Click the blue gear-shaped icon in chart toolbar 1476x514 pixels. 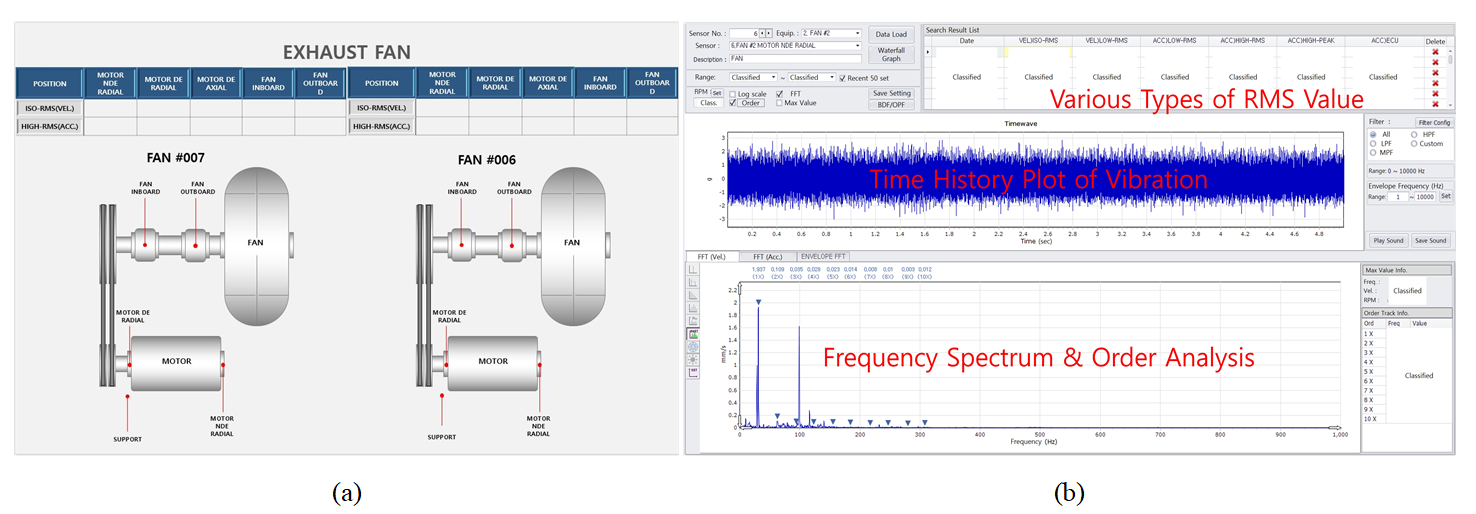click(x=693, y=346)
